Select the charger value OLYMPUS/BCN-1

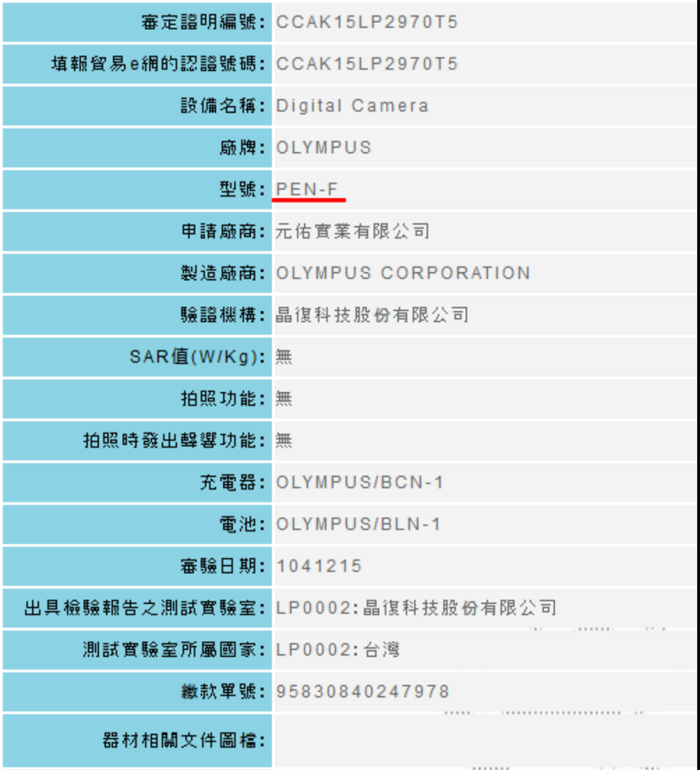click(x=359, y=483)
